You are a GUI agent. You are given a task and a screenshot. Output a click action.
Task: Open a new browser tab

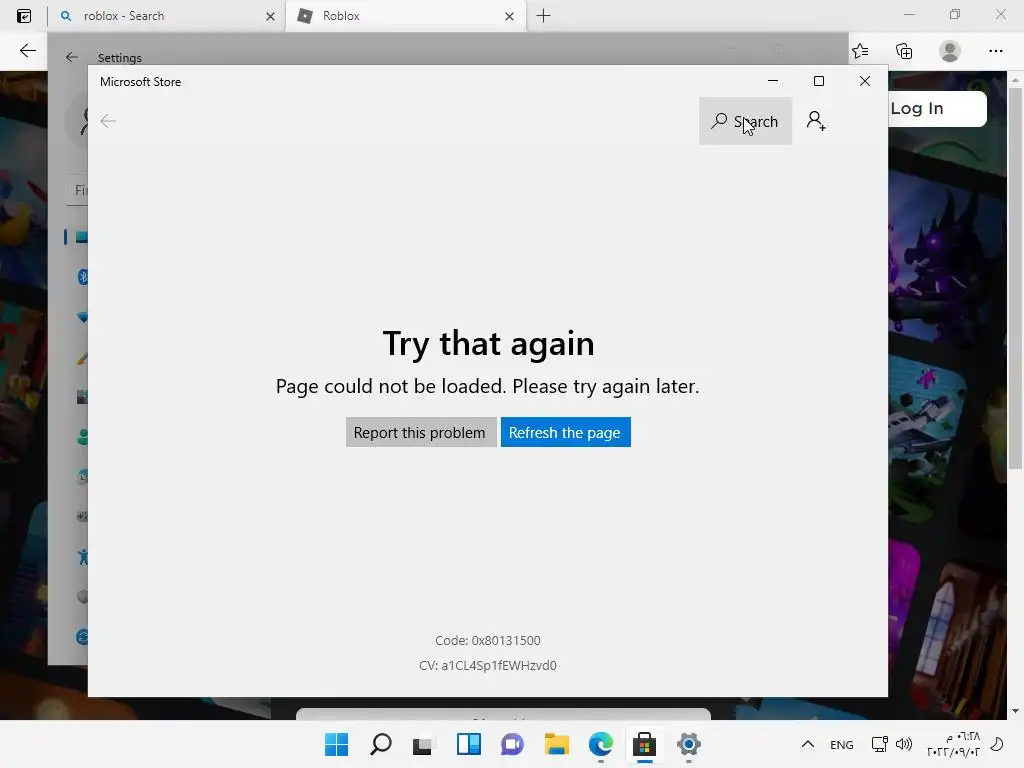point(543,16)
